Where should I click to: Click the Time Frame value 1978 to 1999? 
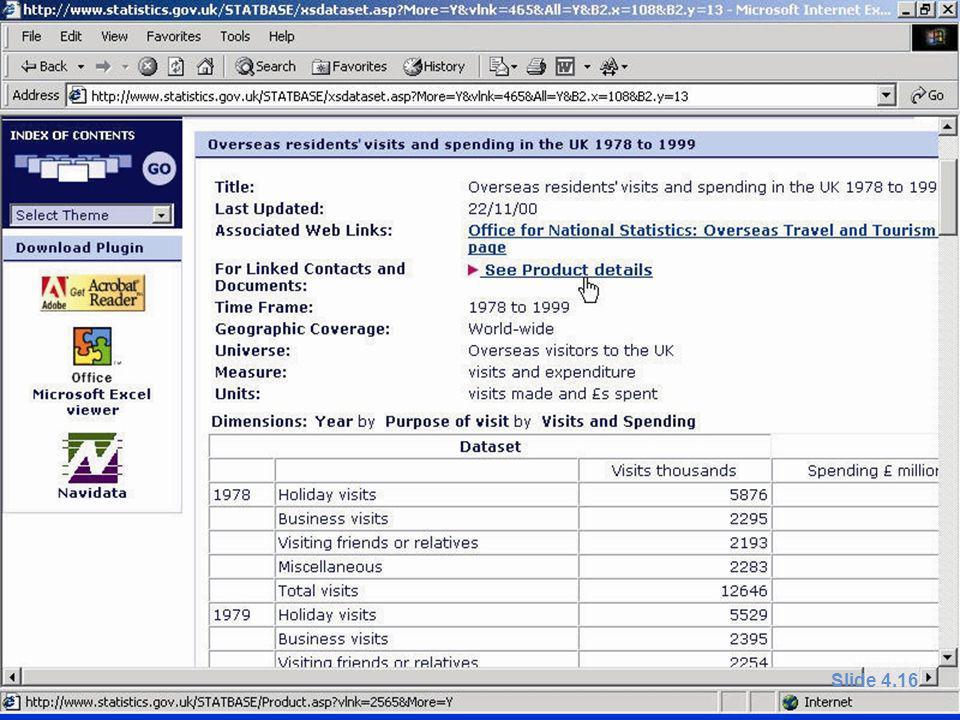(519, 307)
